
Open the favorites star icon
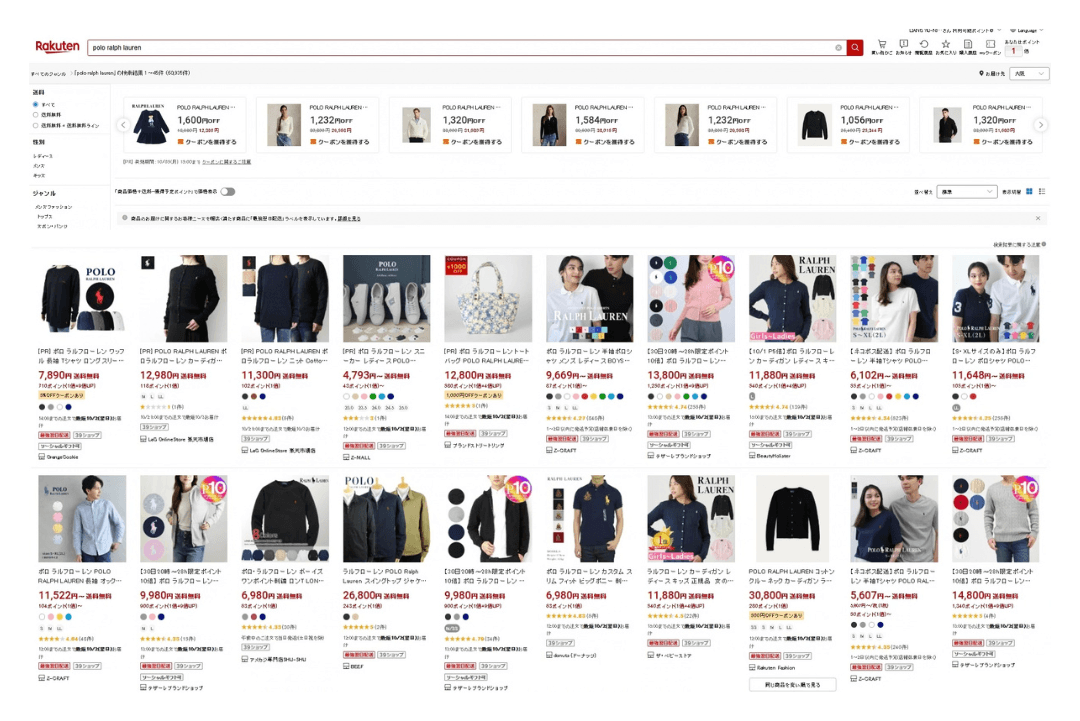[946, 44]
